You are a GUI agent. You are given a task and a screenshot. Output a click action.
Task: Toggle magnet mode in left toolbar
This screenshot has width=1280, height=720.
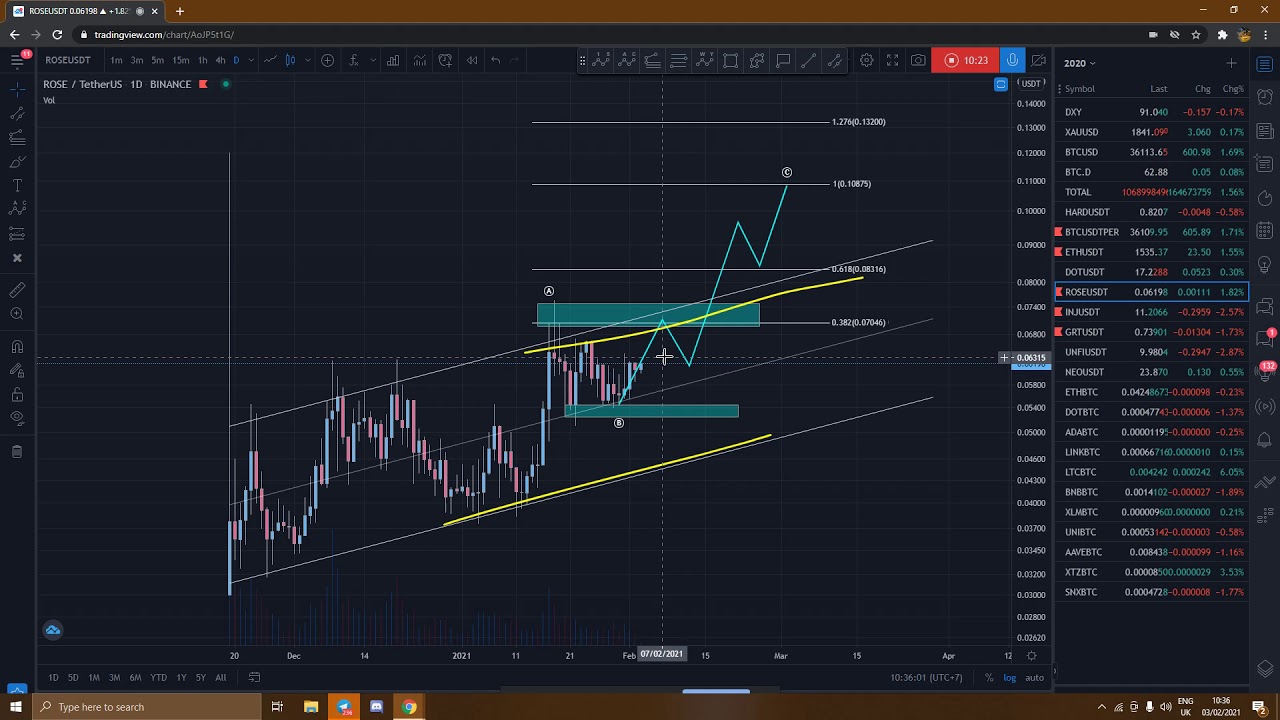tap(17, 347)
